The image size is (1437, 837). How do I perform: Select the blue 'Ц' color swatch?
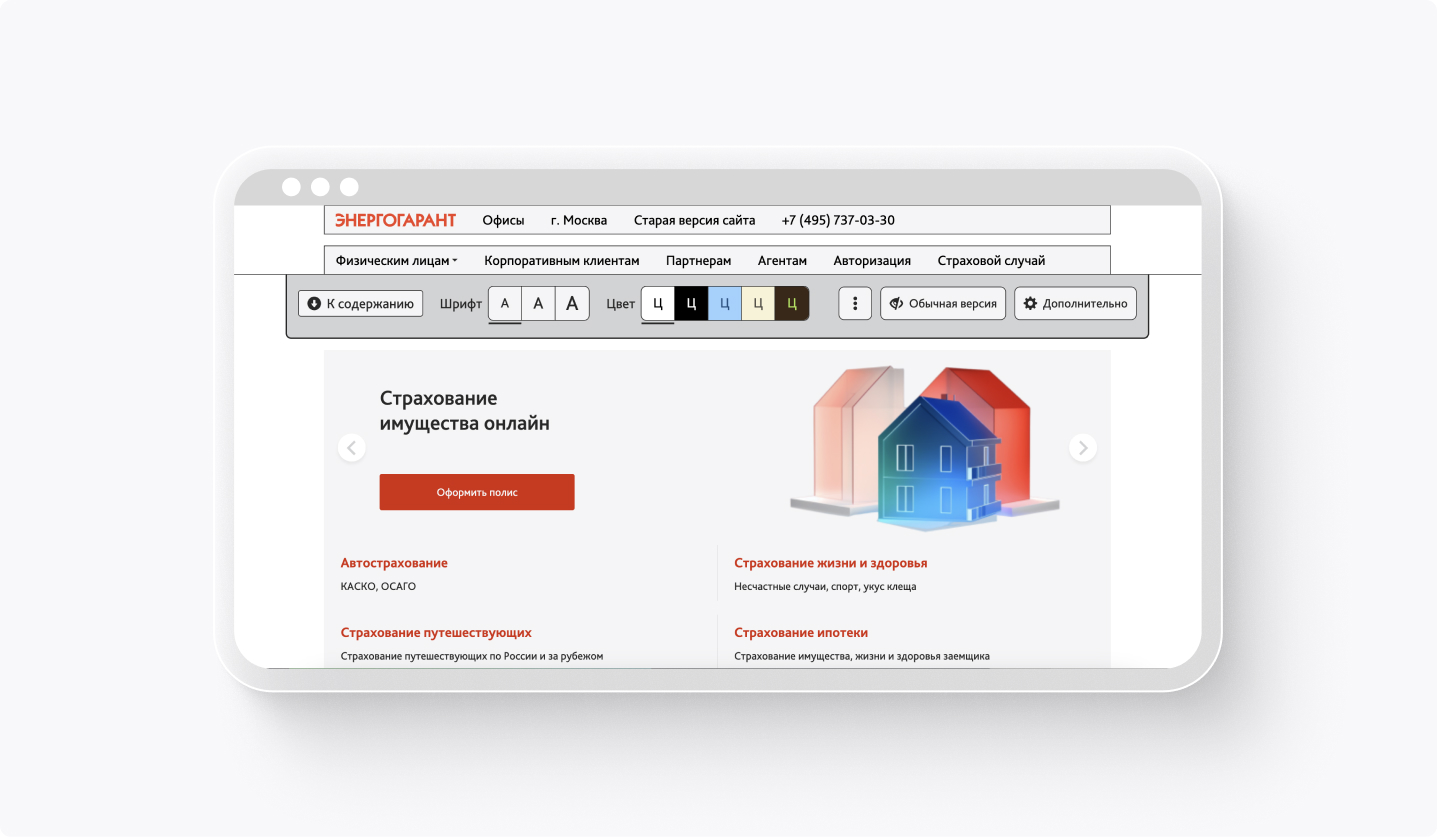723,303
